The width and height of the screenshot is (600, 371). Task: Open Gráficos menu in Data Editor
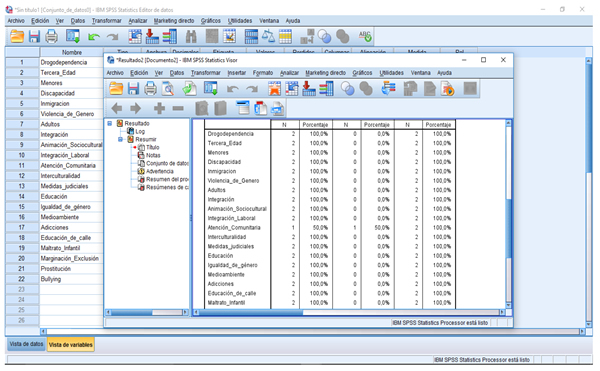click(x=211, y=21)
